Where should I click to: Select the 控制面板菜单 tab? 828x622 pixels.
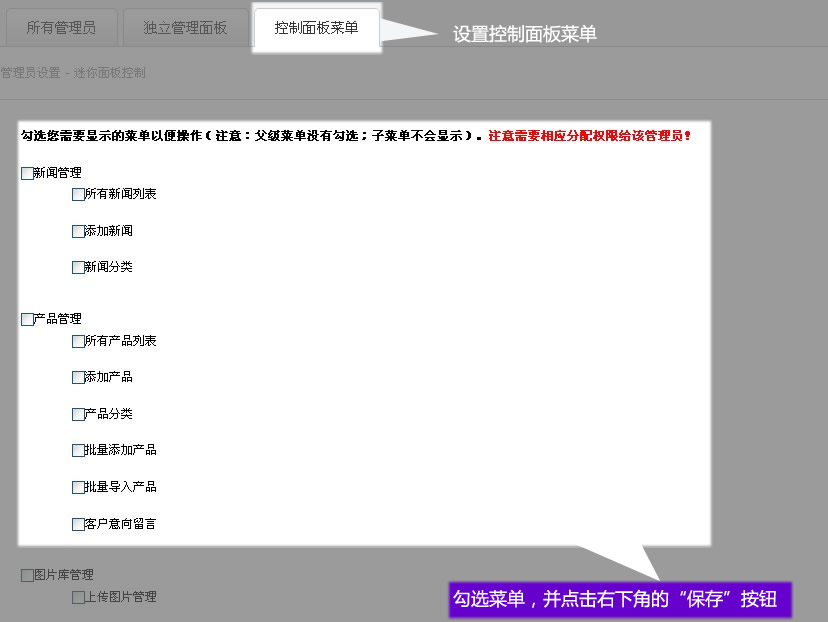(316, 28)
